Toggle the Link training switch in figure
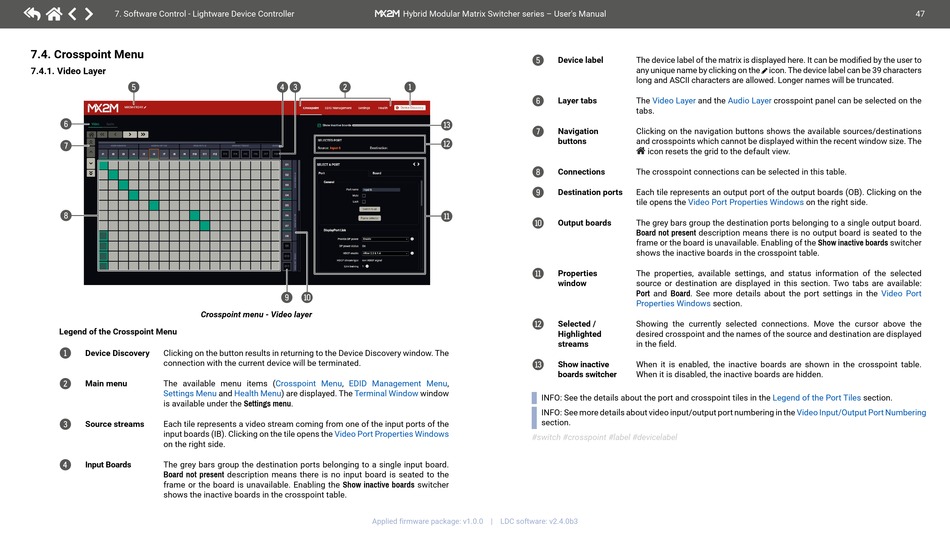950x533 pixels. pyautogui.click(x=367, y=266)
